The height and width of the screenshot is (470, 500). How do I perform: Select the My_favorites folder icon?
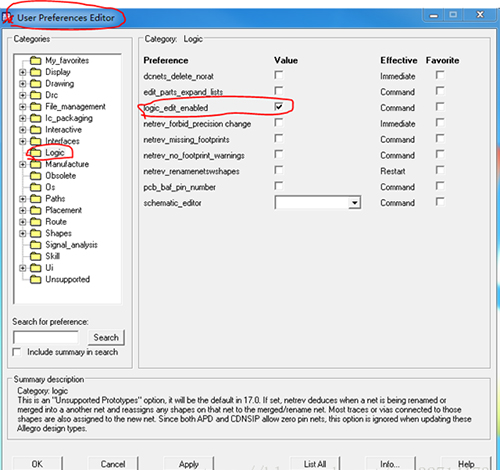[35, 61]
